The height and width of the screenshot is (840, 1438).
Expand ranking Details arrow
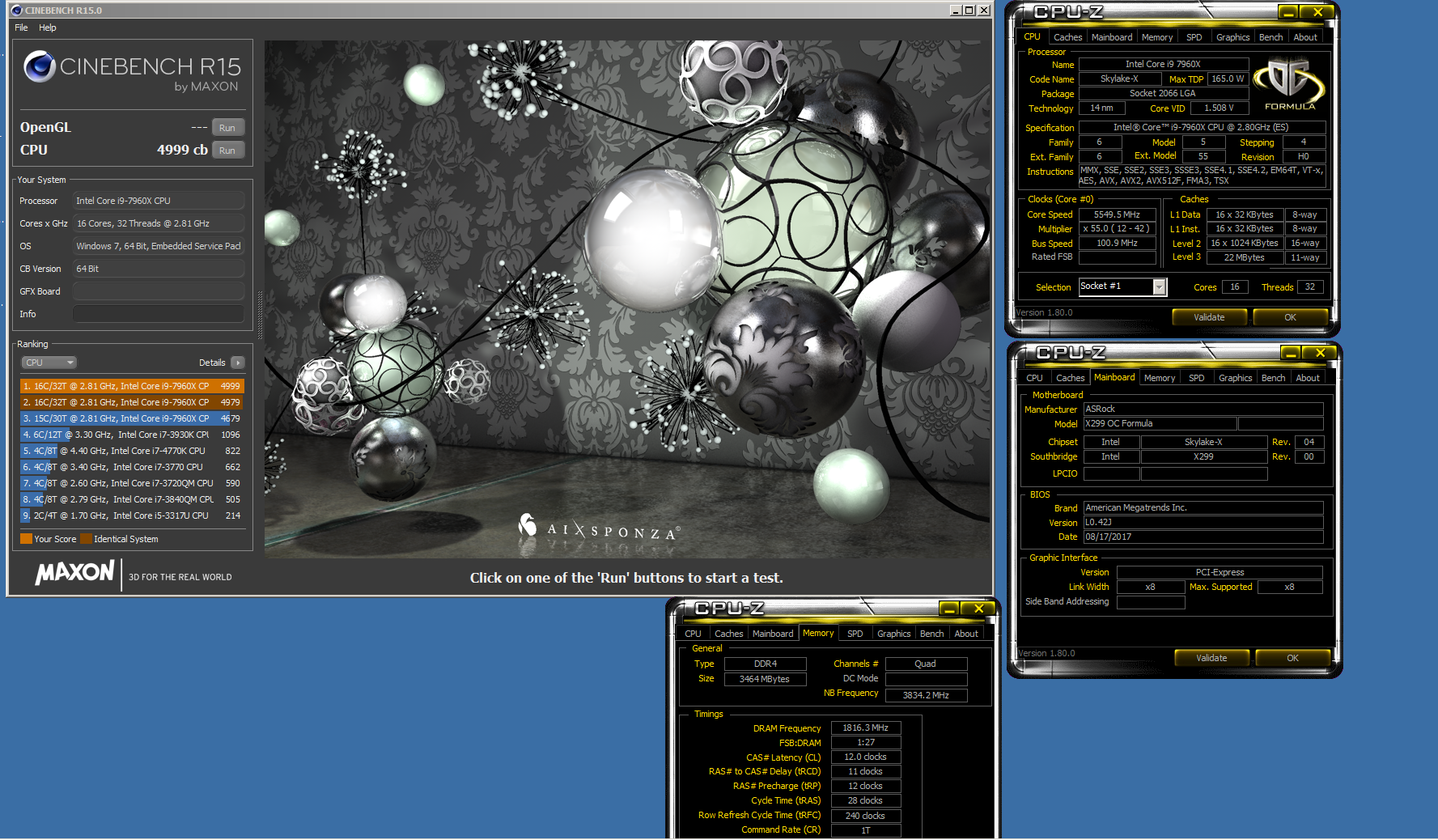[x=238, y=363]
